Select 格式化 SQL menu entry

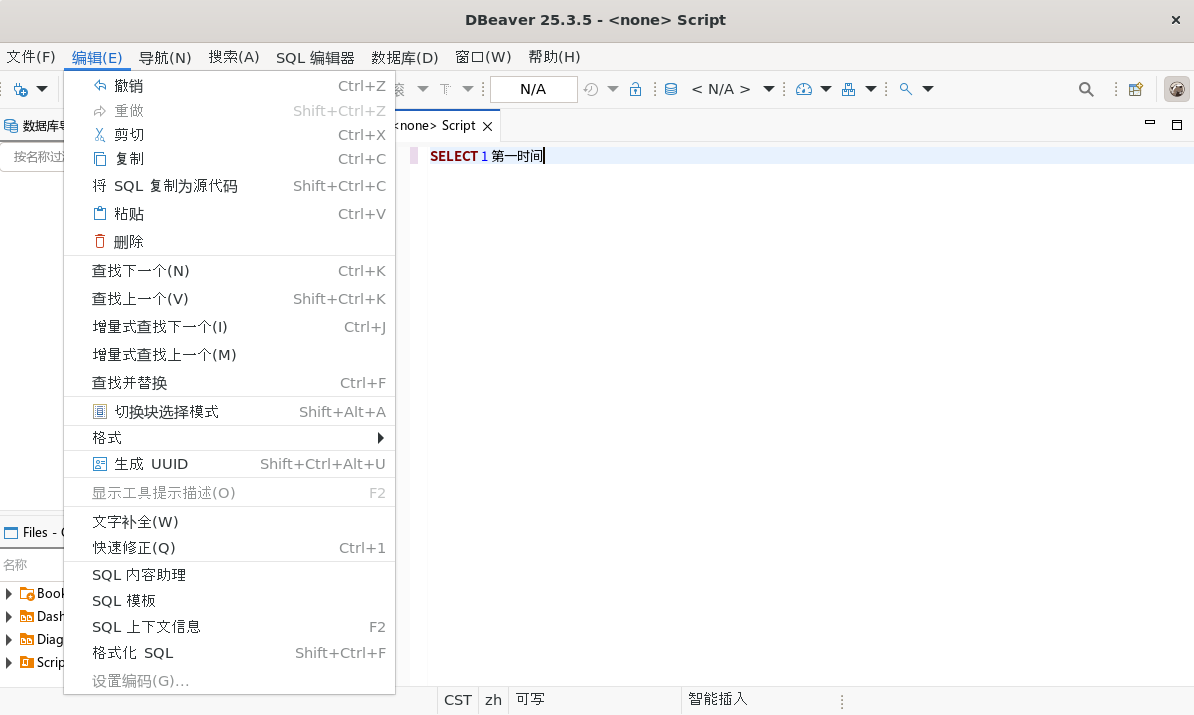pyautogui.click(x=229, y=653)
